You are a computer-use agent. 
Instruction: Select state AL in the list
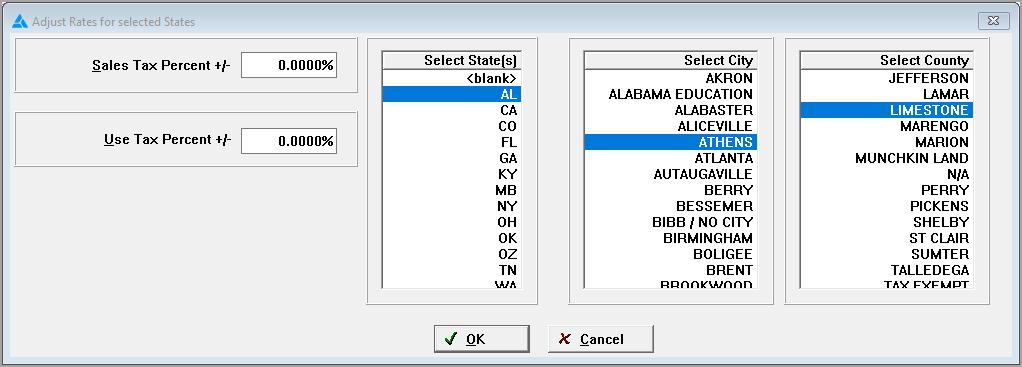coord(452,95)
